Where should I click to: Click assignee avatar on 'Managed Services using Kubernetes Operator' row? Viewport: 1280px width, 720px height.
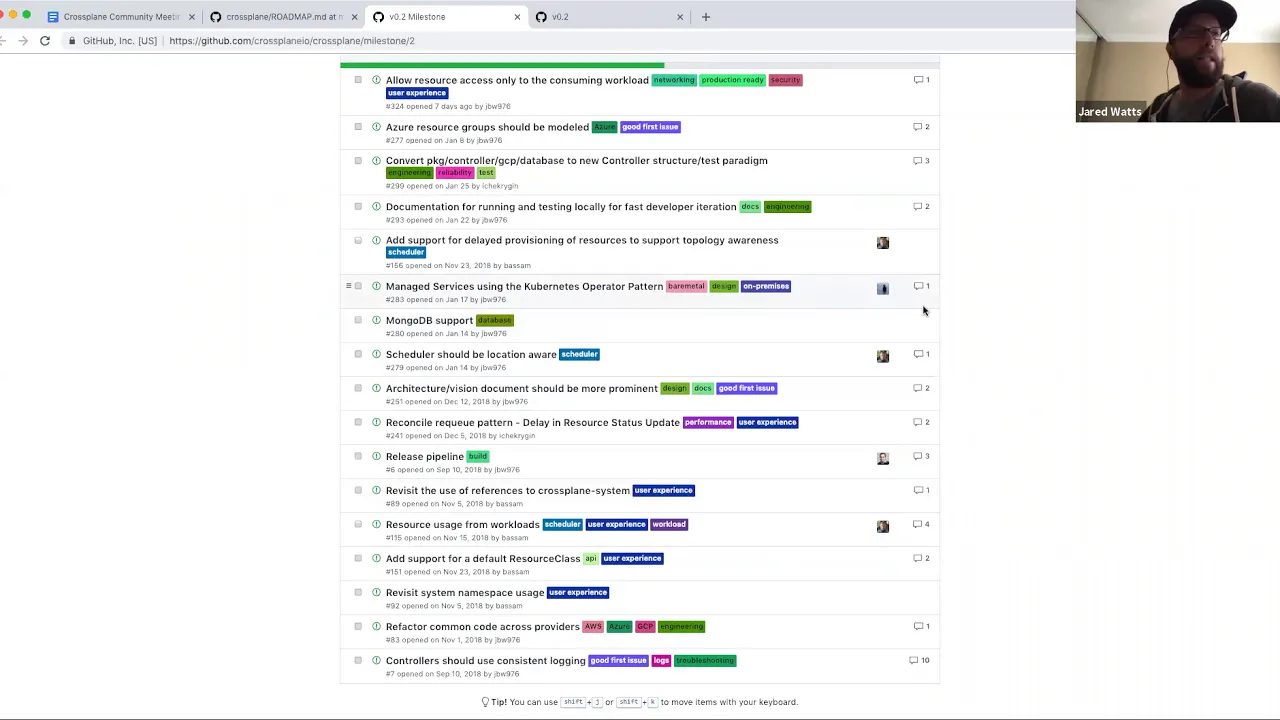pos(883,289)
